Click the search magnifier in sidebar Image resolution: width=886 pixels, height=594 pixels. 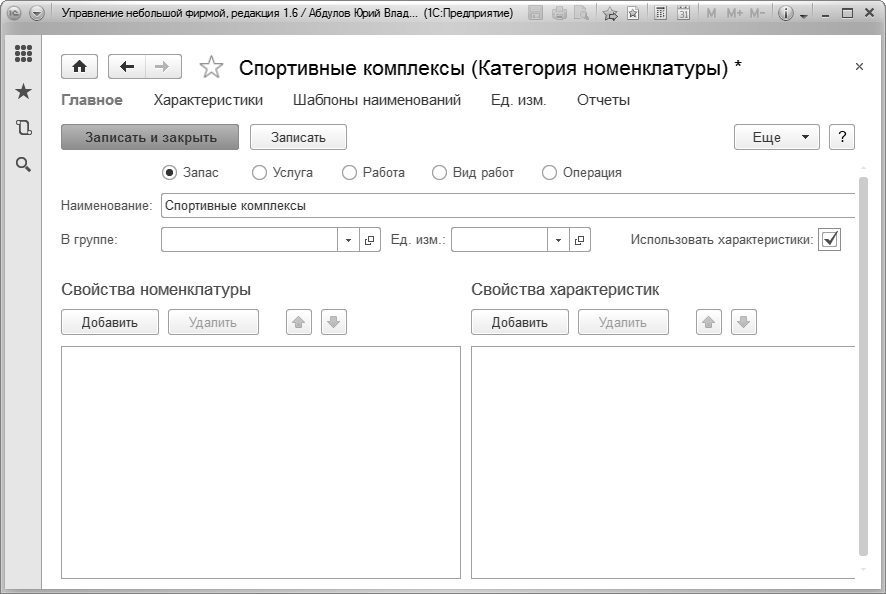(x=23, y=164)
